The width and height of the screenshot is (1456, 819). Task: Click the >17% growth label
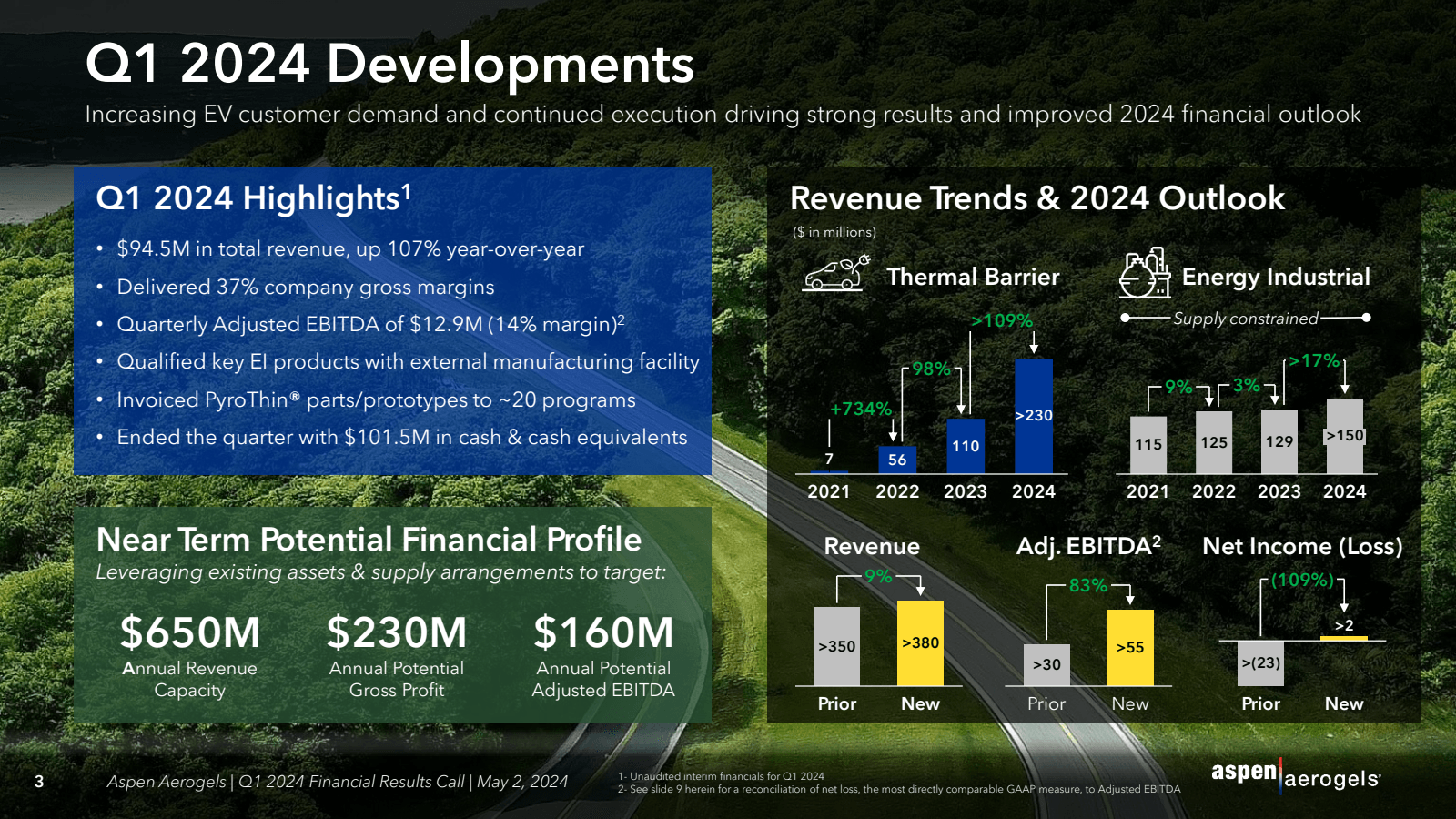tap(1314, 361)
